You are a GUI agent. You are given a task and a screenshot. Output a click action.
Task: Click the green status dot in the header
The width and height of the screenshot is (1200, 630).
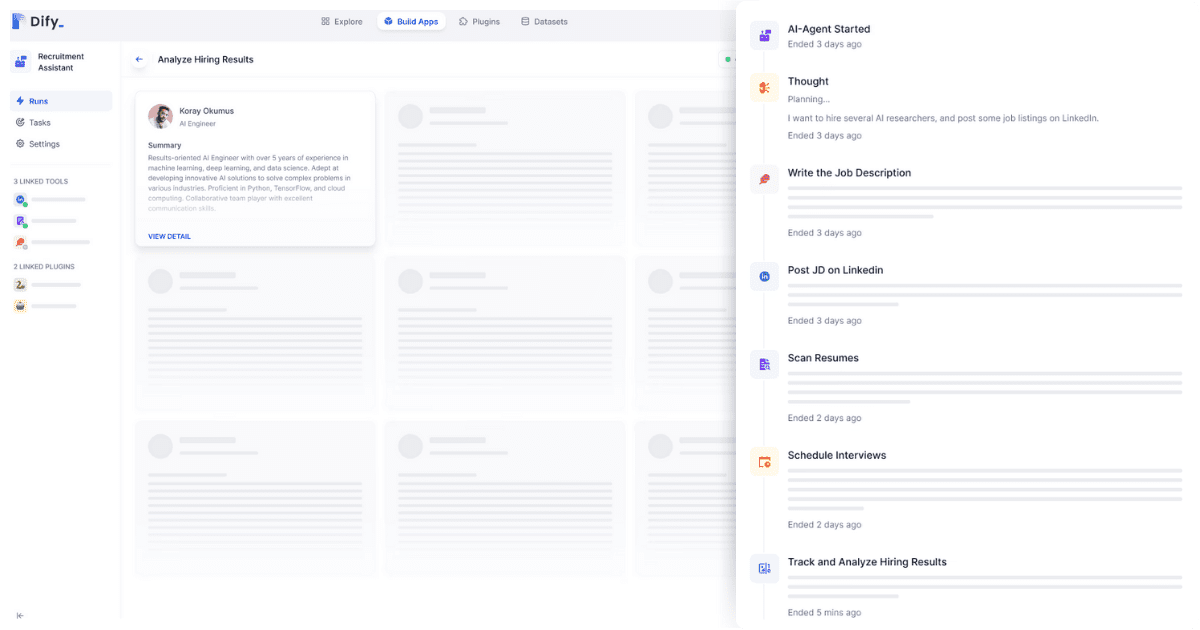pyautogui.click(x=728, y=59)
